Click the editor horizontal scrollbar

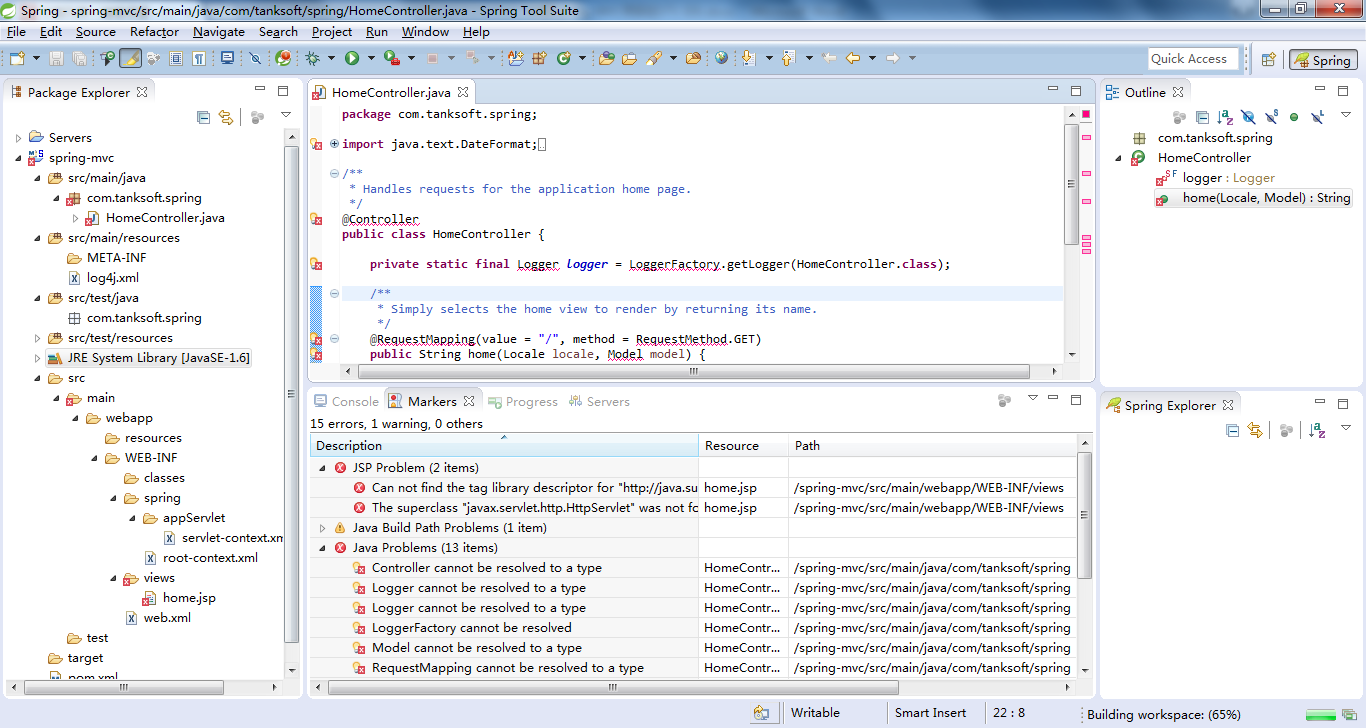click(x=693, y=371)
